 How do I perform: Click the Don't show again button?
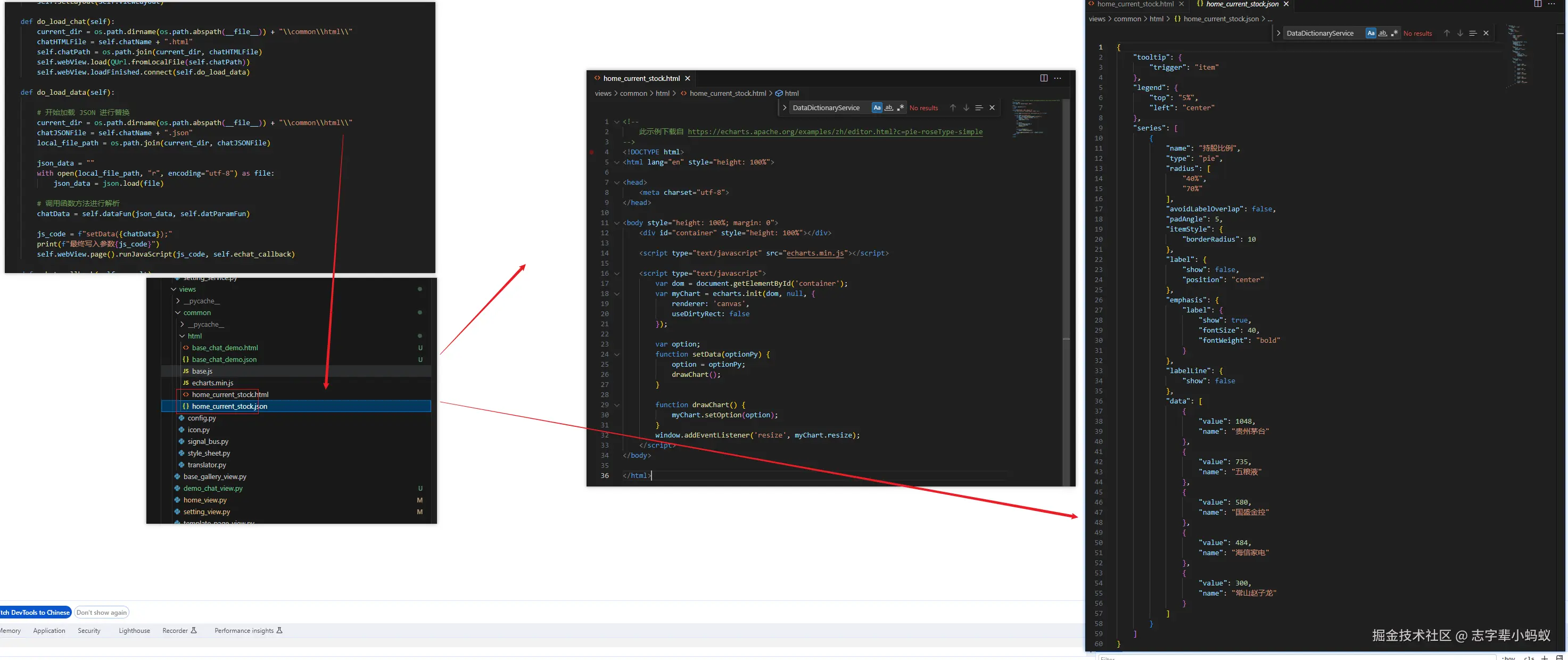point(102,613)
